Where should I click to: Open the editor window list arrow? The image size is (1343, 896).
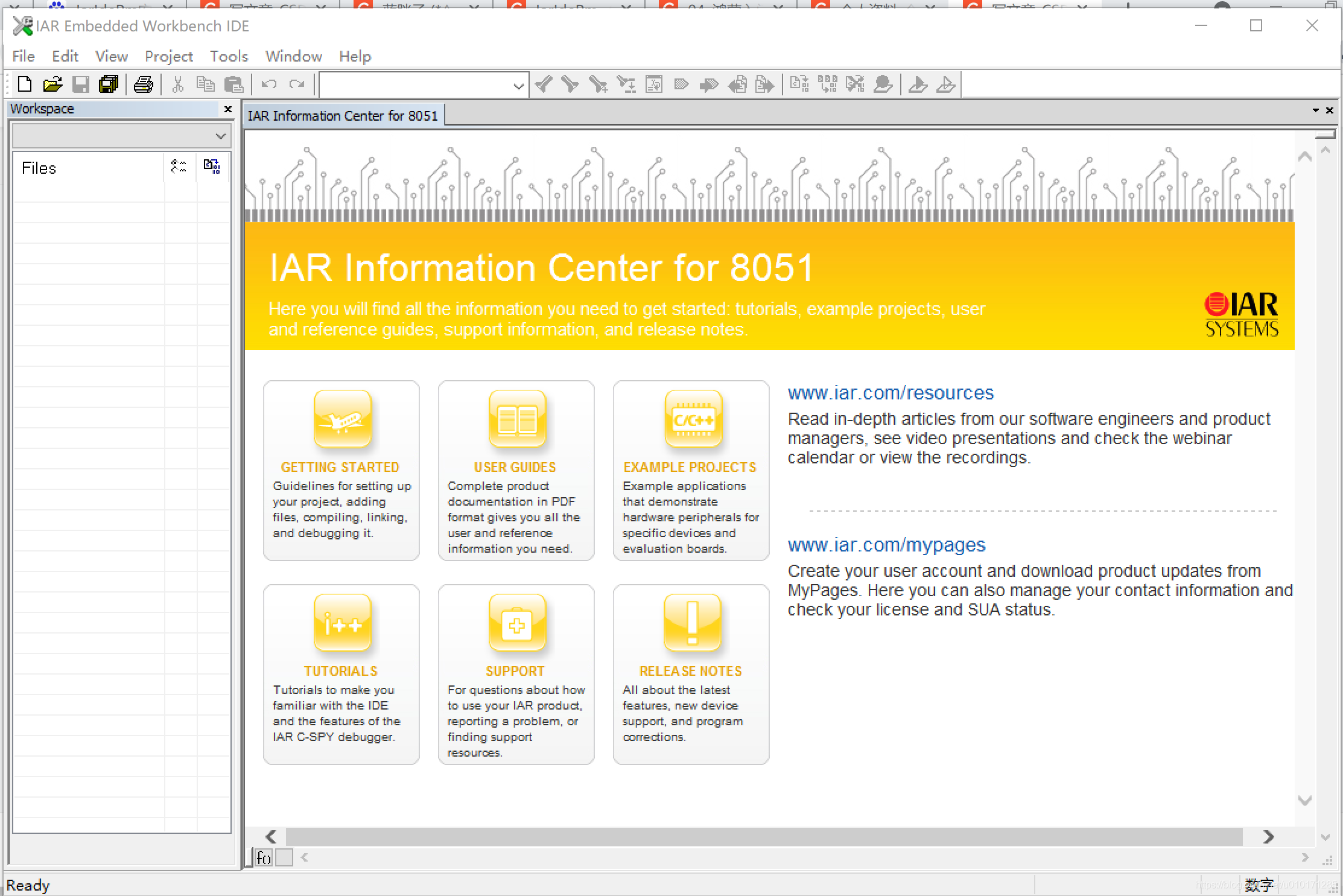(1315, 110)
